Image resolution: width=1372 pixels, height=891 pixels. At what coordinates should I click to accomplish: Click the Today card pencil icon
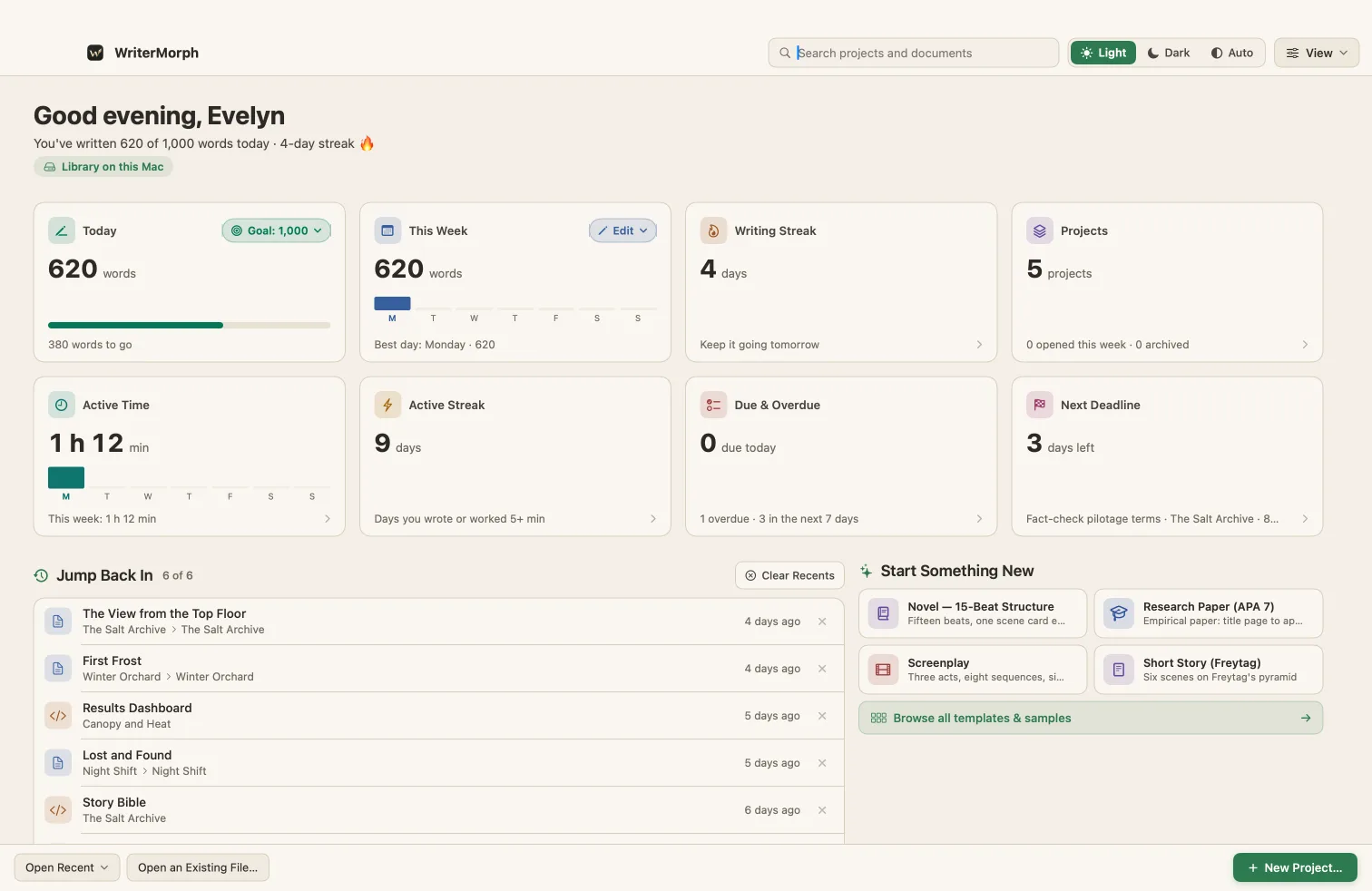[61, 230]
